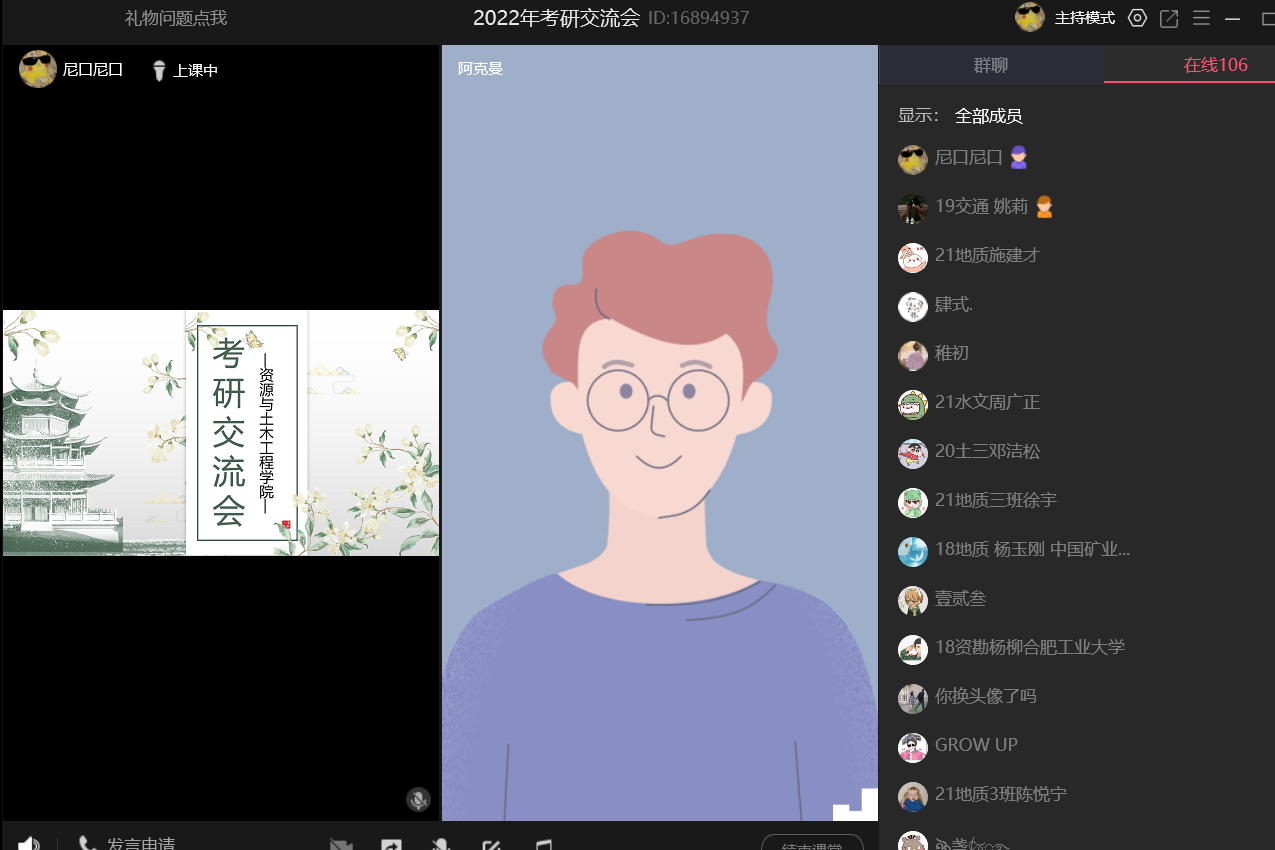
Task: Open the 主持模式 mode dropdown
Action: (1084, 18)
